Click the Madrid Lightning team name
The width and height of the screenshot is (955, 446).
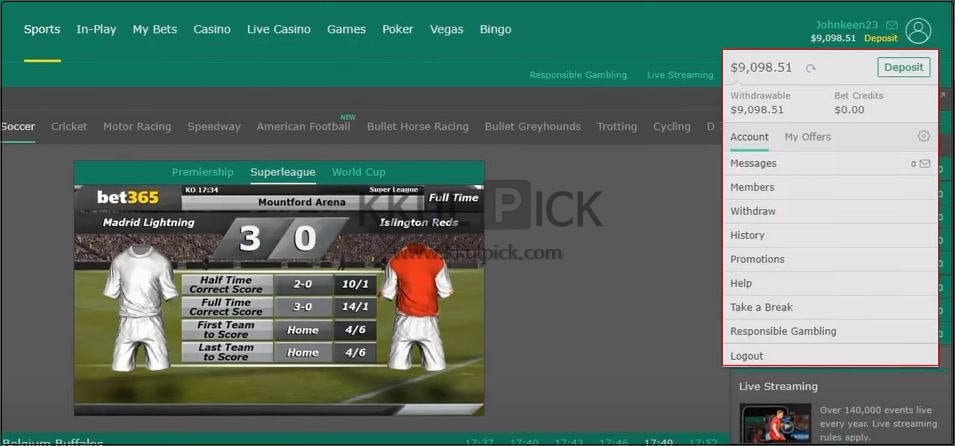point(149,223)
